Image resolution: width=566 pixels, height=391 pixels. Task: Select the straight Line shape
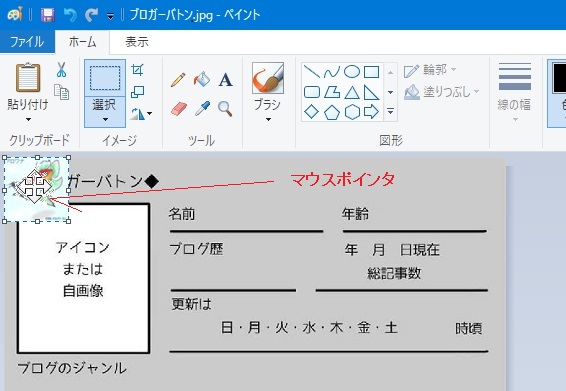coord(312,71)
